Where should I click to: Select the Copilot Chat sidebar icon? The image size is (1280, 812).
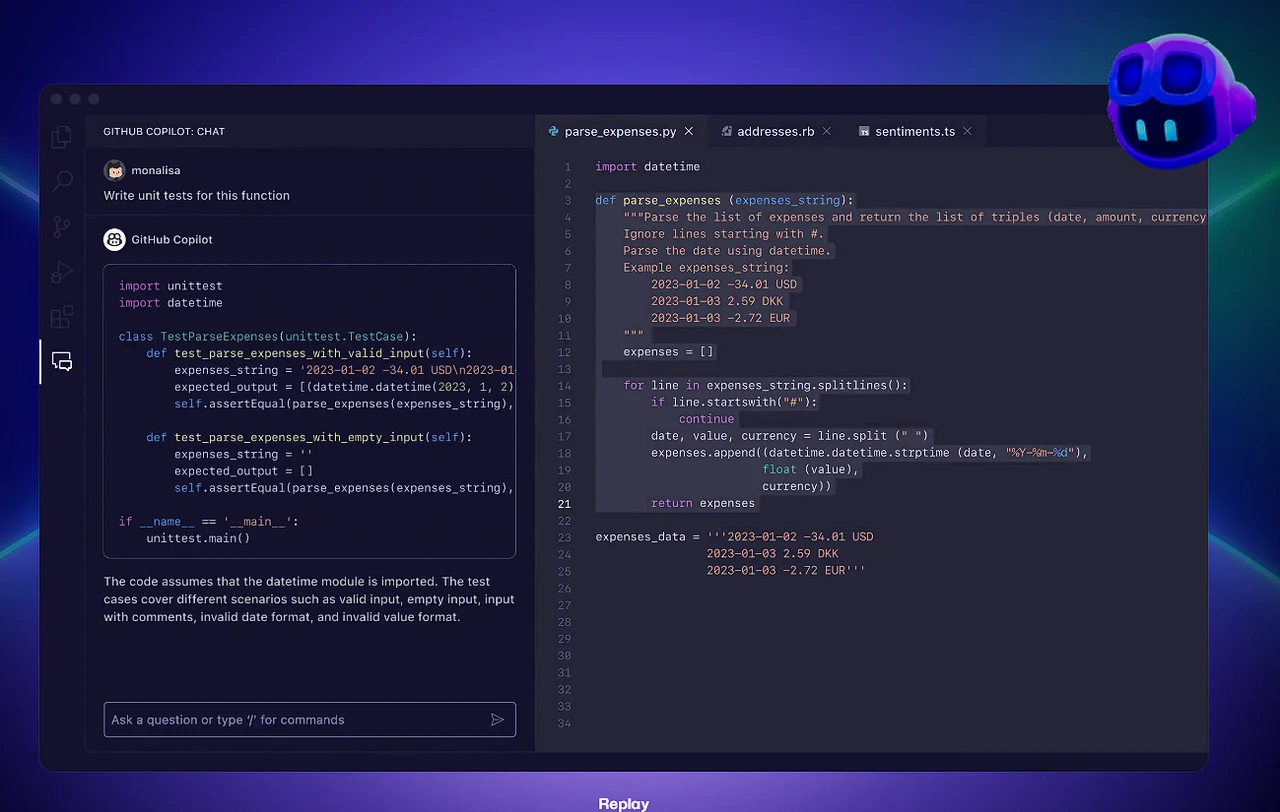coord(62,362)
